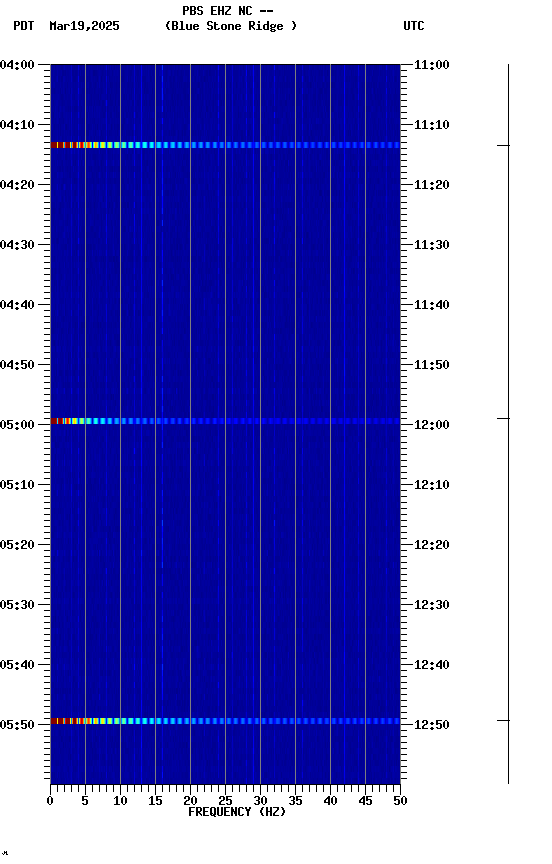Click the red low-frequency burst near 04:13

click(69, 145)
